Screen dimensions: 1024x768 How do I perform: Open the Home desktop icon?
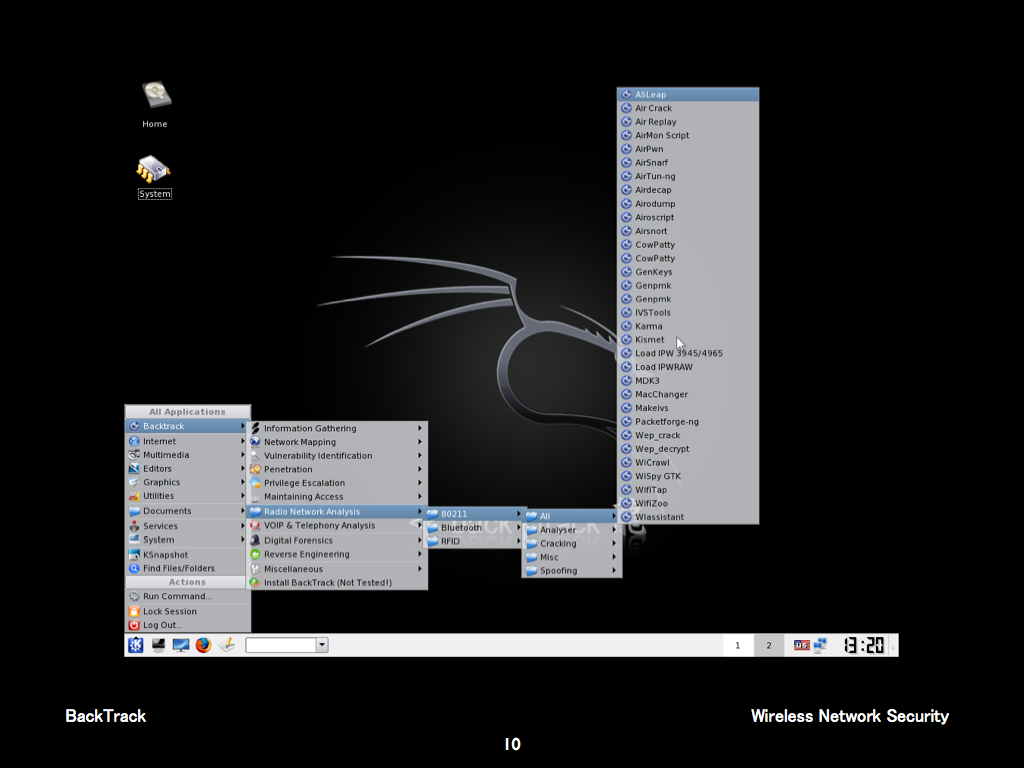pyautogui.click(x=155, y=98)
